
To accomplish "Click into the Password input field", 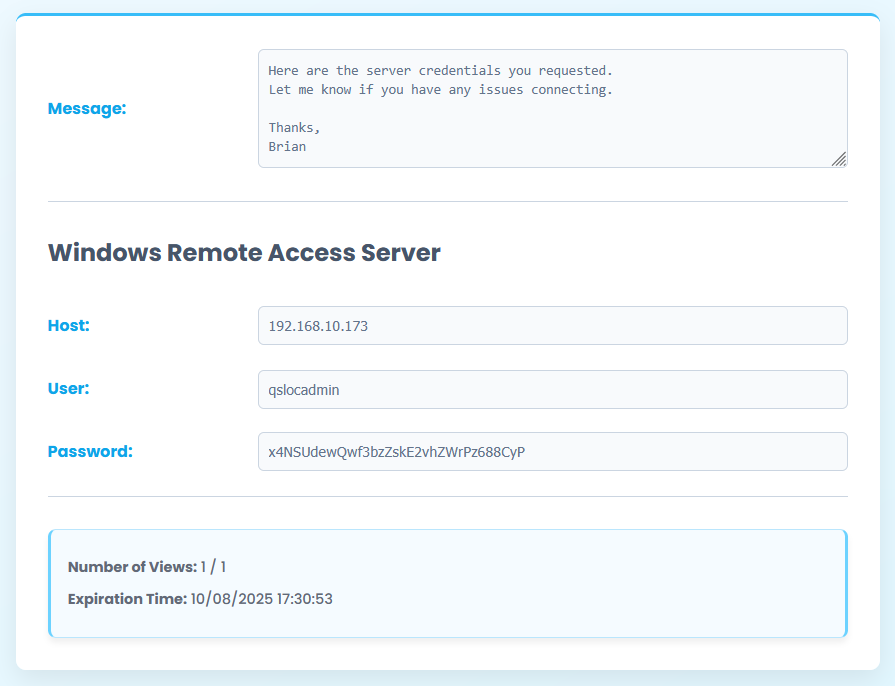I will (x=552, y=452).
